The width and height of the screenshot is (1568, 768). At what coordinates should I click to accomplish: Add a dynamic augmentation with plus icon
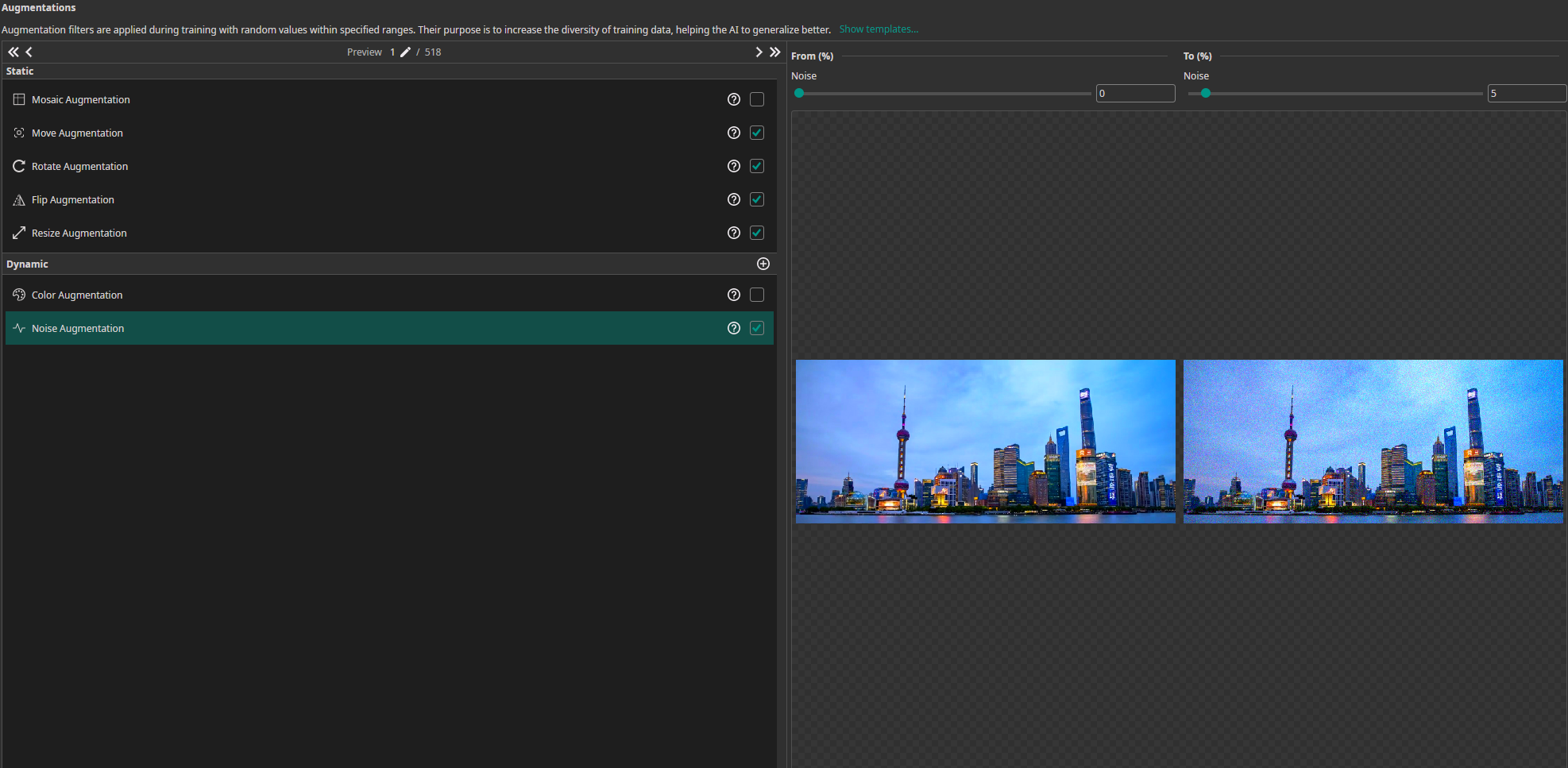[x=763, y=264]
